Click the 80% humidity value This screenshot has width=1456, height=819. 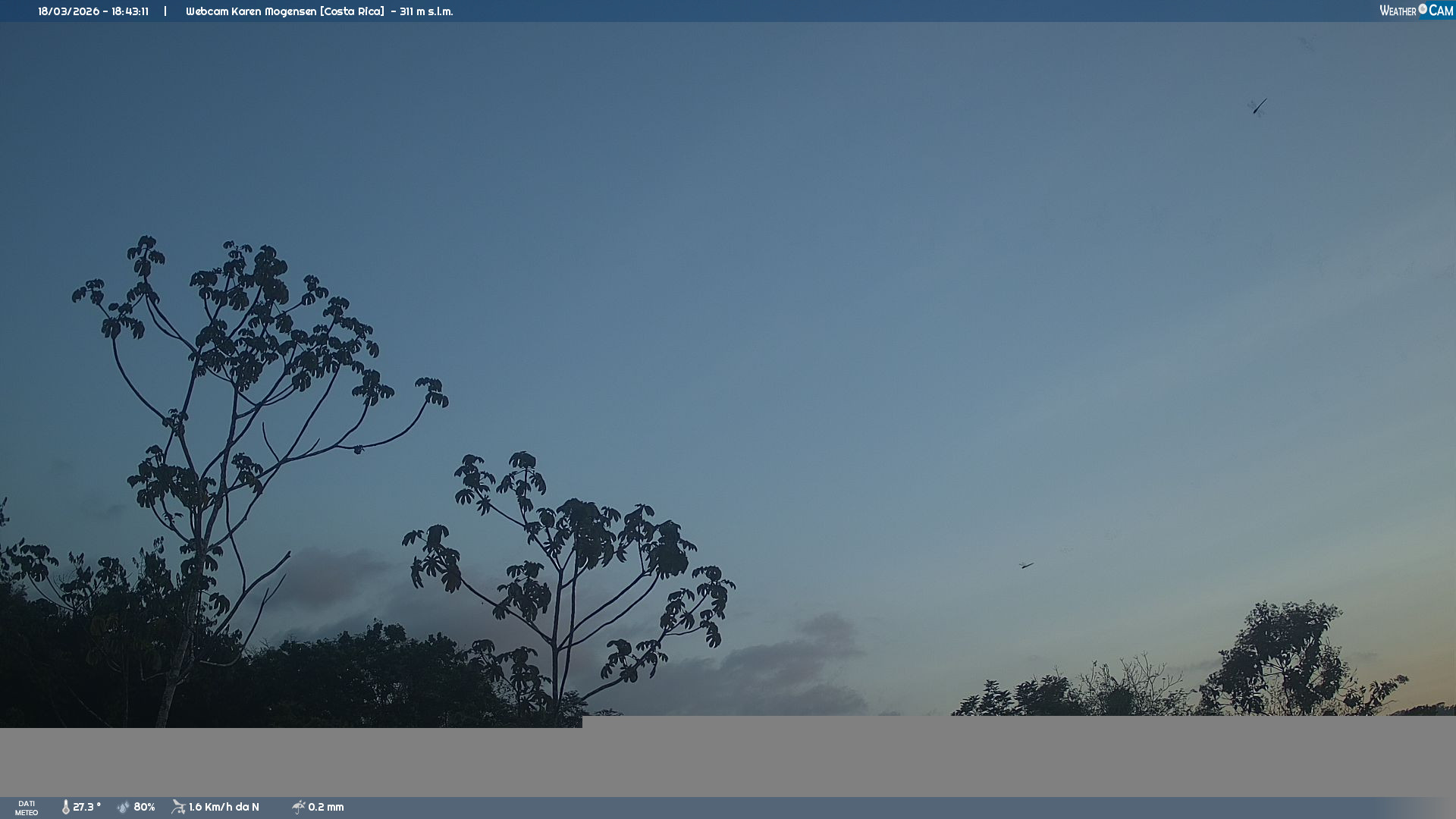click(144, 807)
